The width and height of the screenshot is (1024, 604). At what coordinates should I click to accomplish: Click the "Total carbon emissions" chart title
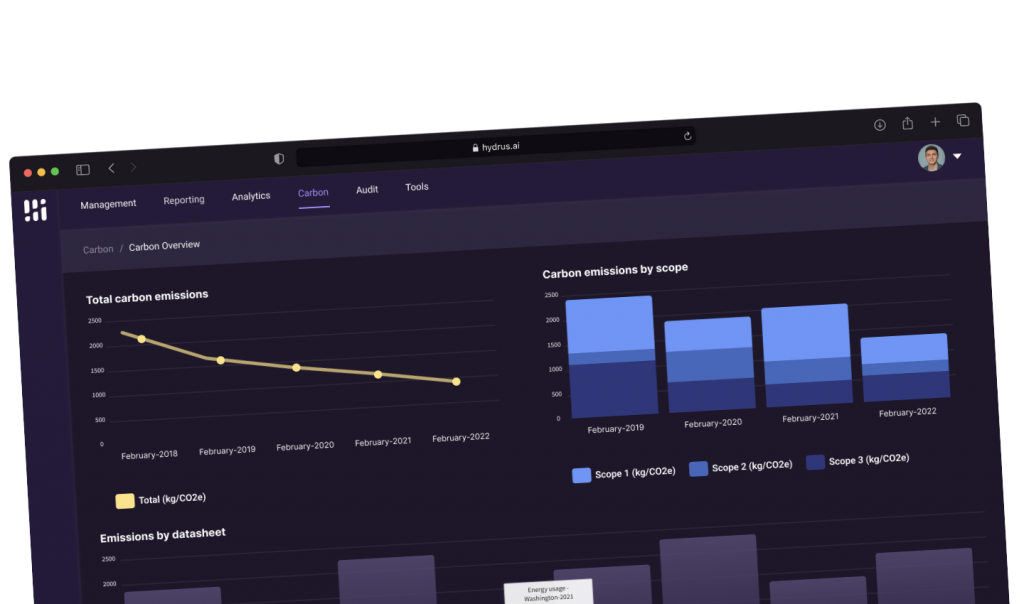coord(147,297)
